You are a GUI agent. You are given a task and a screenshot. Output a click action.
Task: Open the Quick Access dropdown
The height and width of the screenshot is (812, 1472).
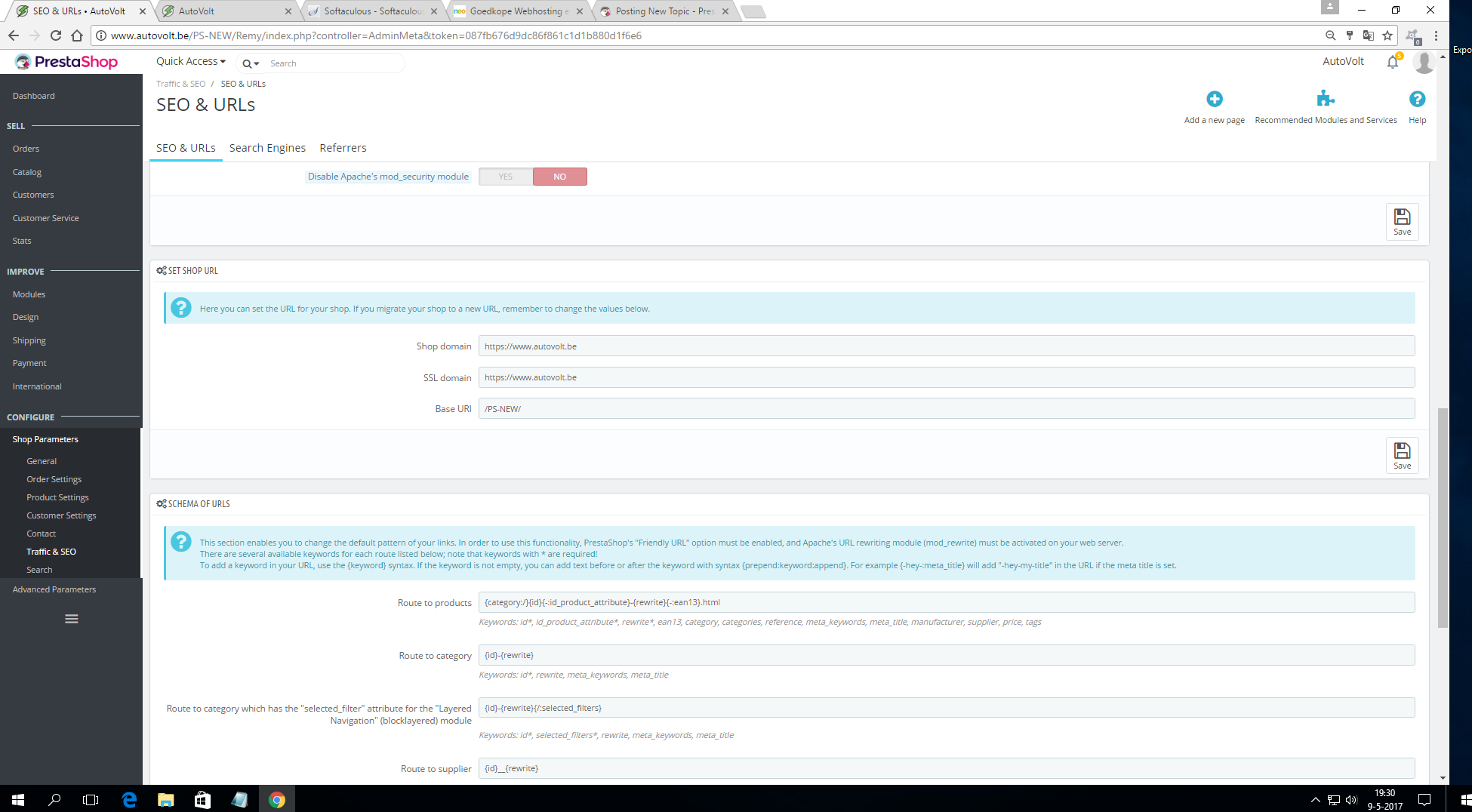pyautogui.click(x=191, y=61)
